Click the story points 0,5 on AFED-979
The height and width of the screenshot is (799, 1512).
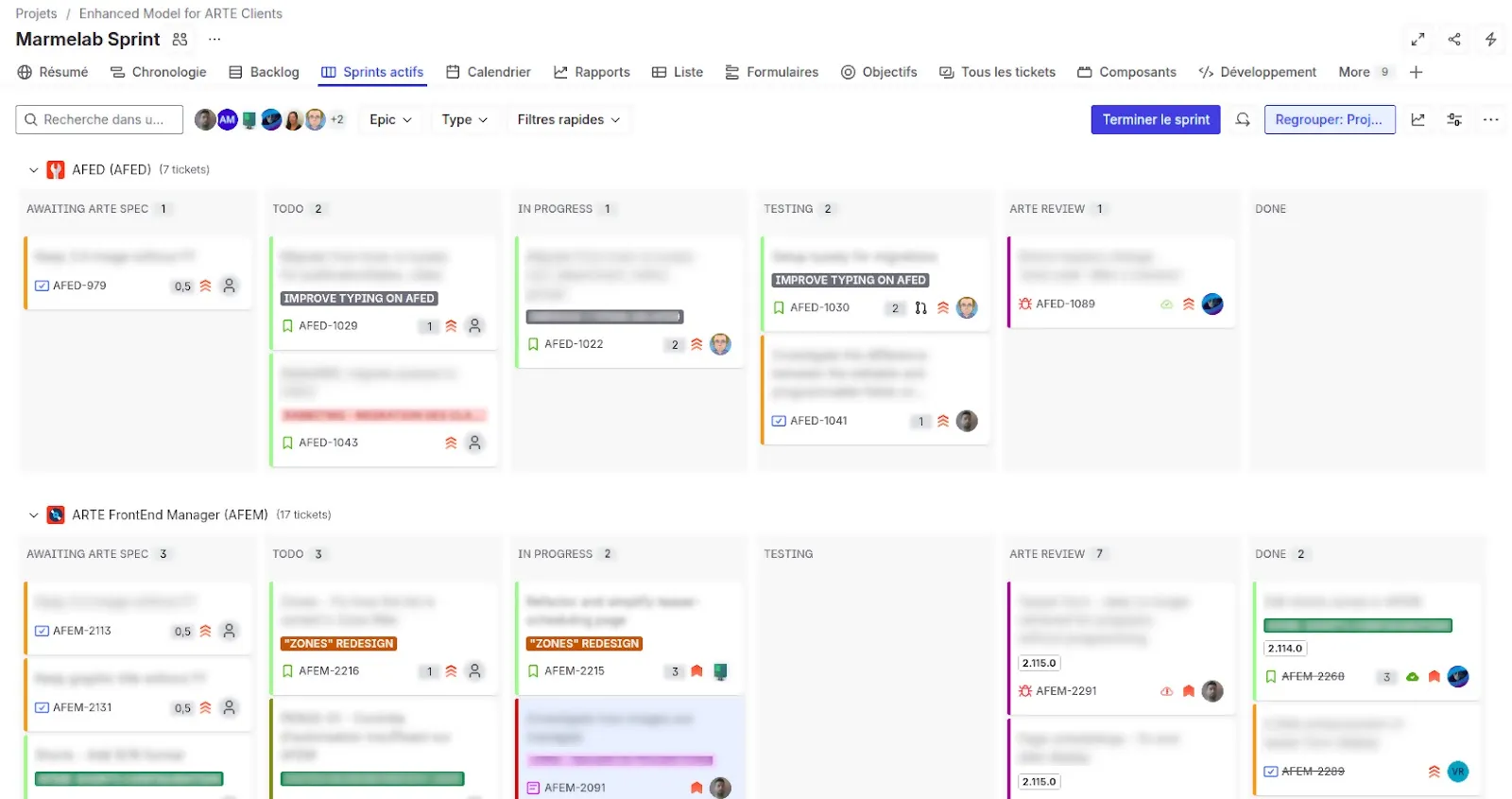(x=182, y=287)
